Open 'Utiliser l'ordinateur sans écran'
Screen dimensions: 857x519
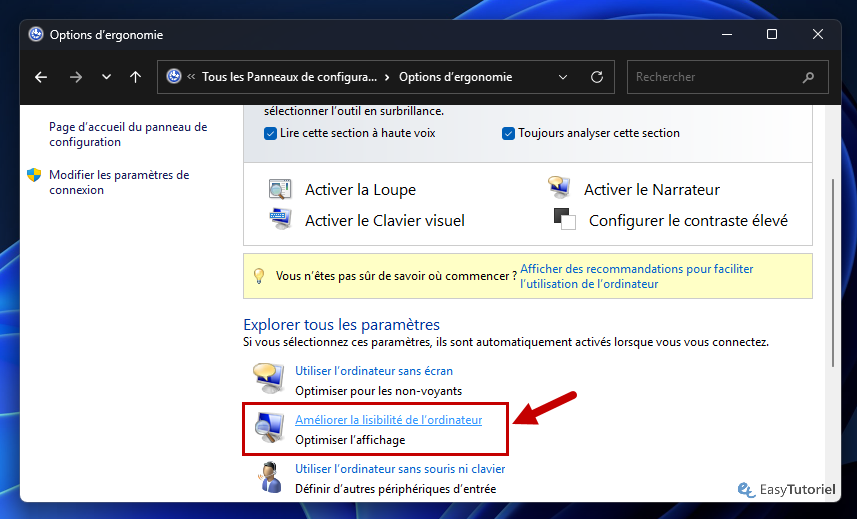374,371
